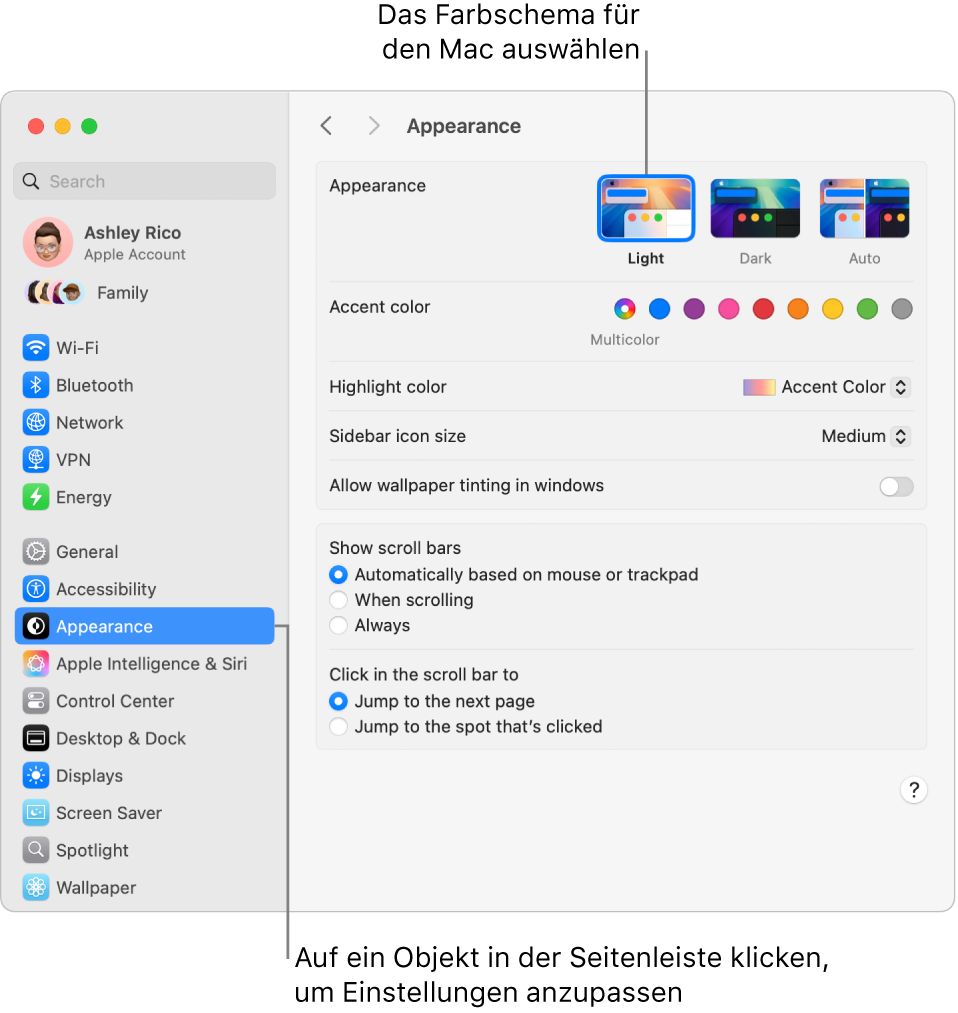This screenshot has height=1013, width=958.
Task: Switch appearance to Dark mode
Action: [755, 206]
